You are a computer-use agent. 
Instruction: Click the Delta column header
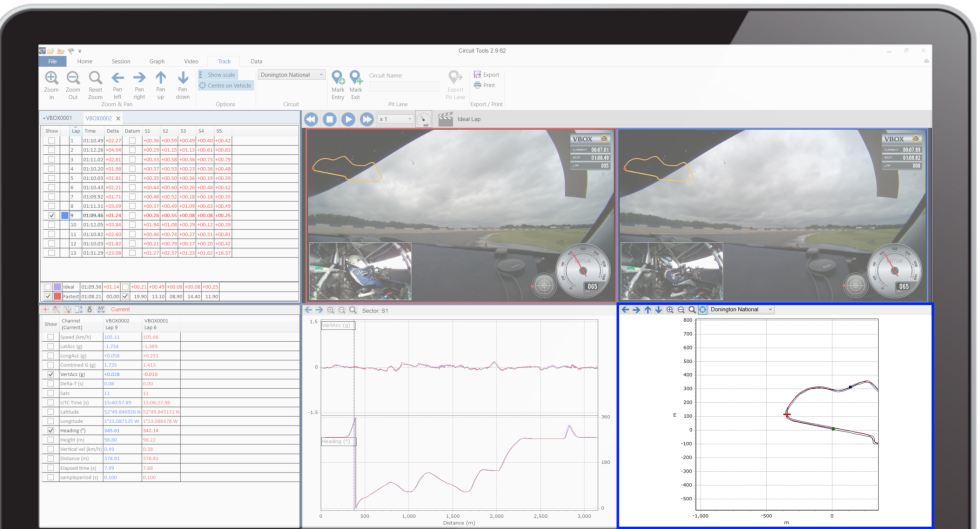click(x=112, y=131)
